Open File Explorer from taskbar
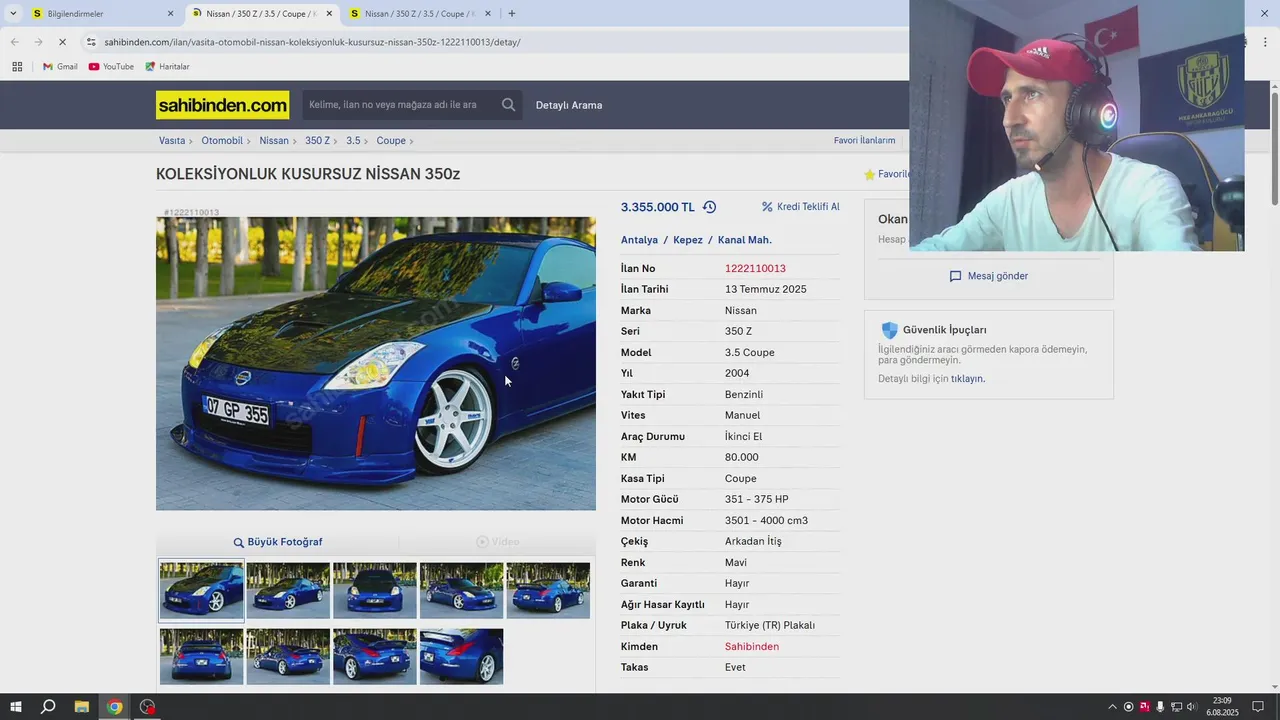Image resolution: width=1280 pixels, height=720 pixels. pos(82,707)
